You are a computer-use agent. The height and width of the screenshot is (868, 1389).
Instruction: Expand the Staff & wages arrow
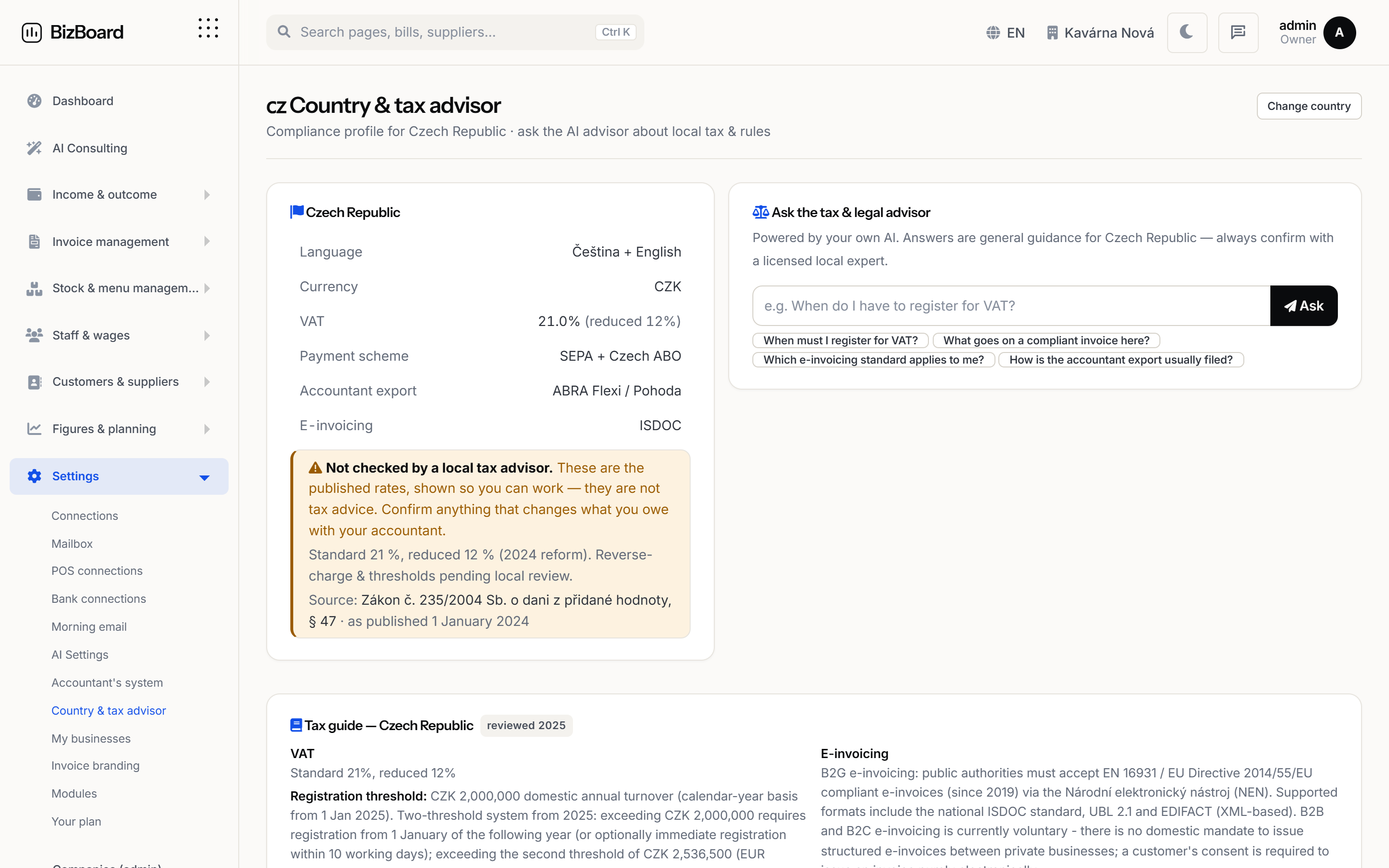(207, 335)
